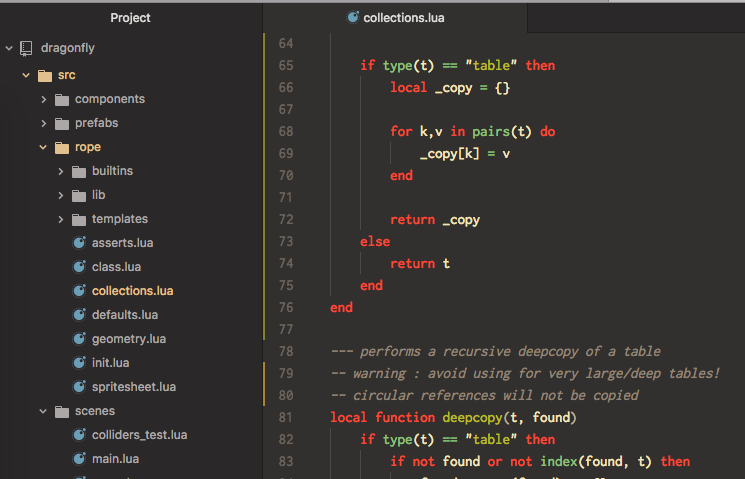Collapse the src folder chevron
This screenshot has width=745, height=479.
tap(26, 75)
